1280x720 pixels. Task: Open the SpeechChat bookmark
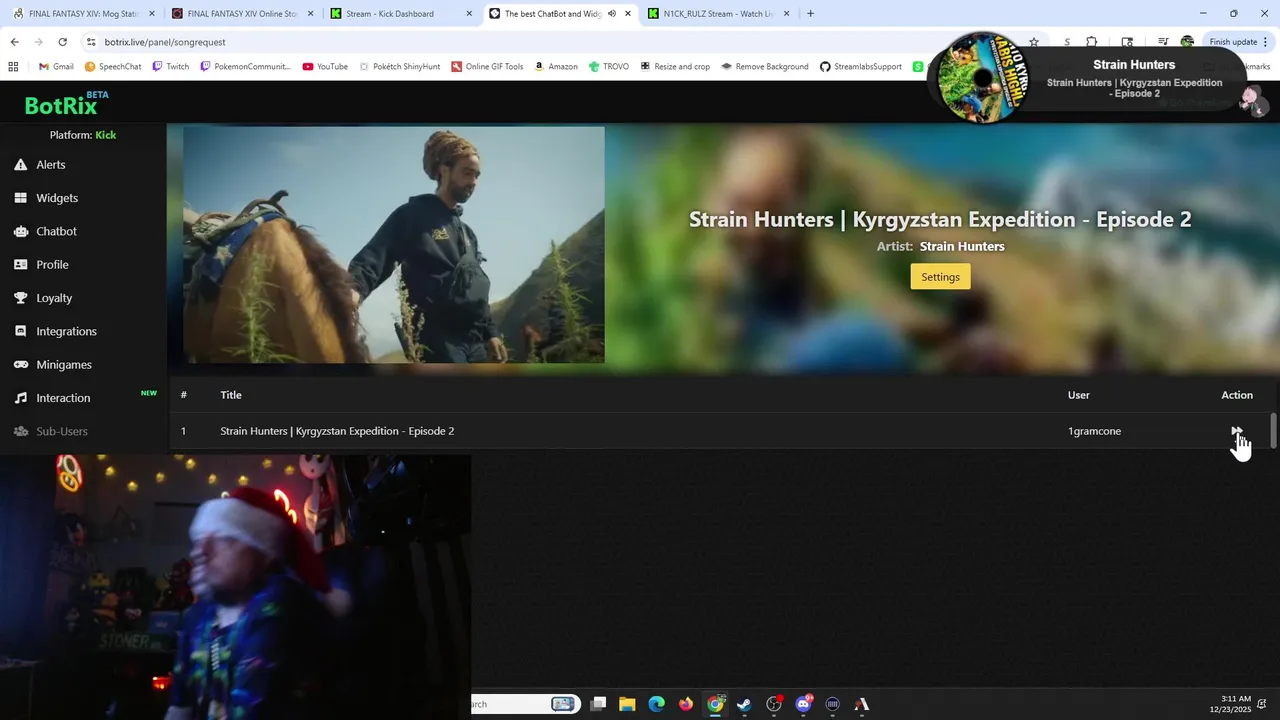(113, 67)
